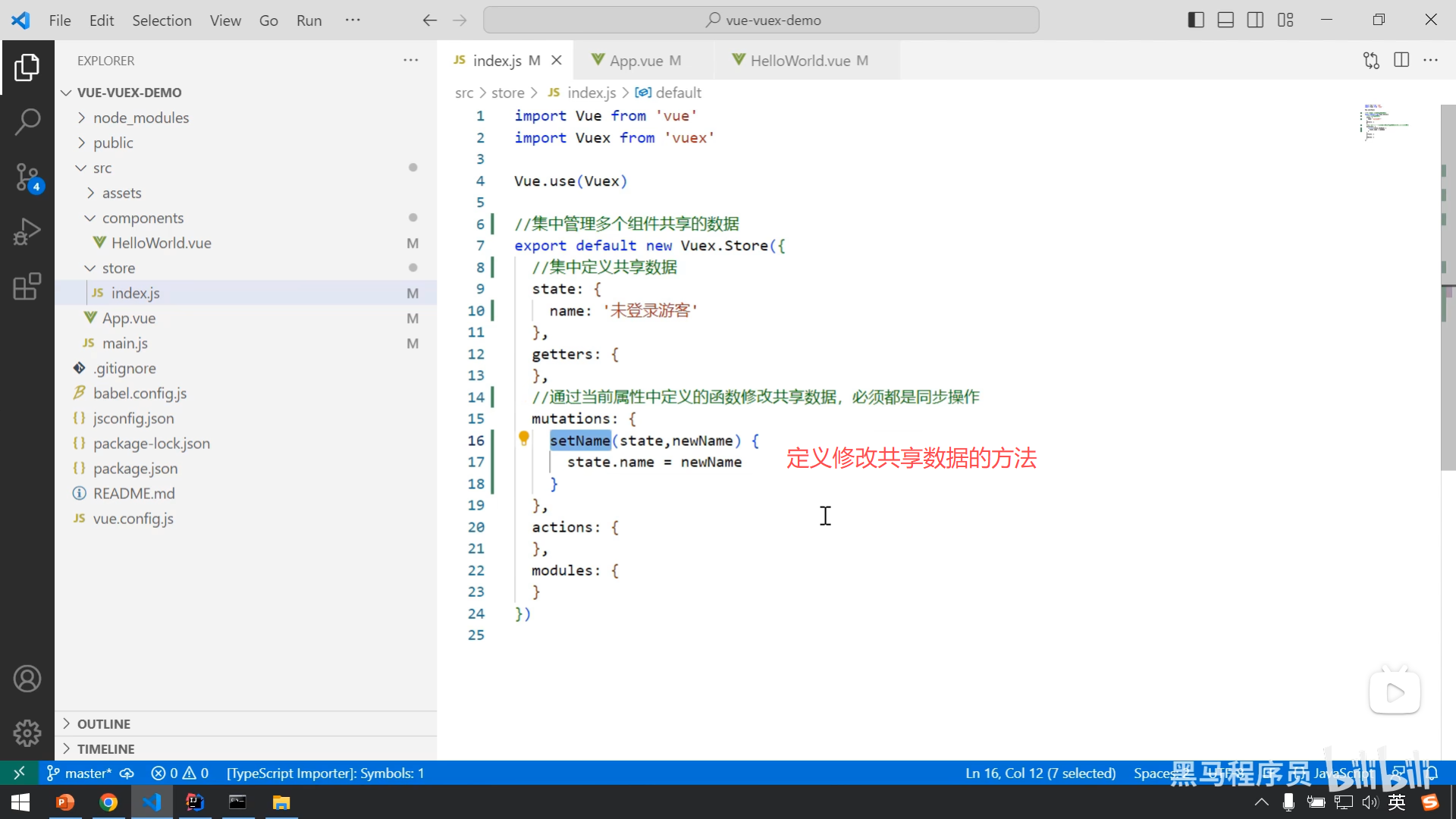Open the Source Control view
This screenshot has width=1456, height=819.
coord(27,177)
